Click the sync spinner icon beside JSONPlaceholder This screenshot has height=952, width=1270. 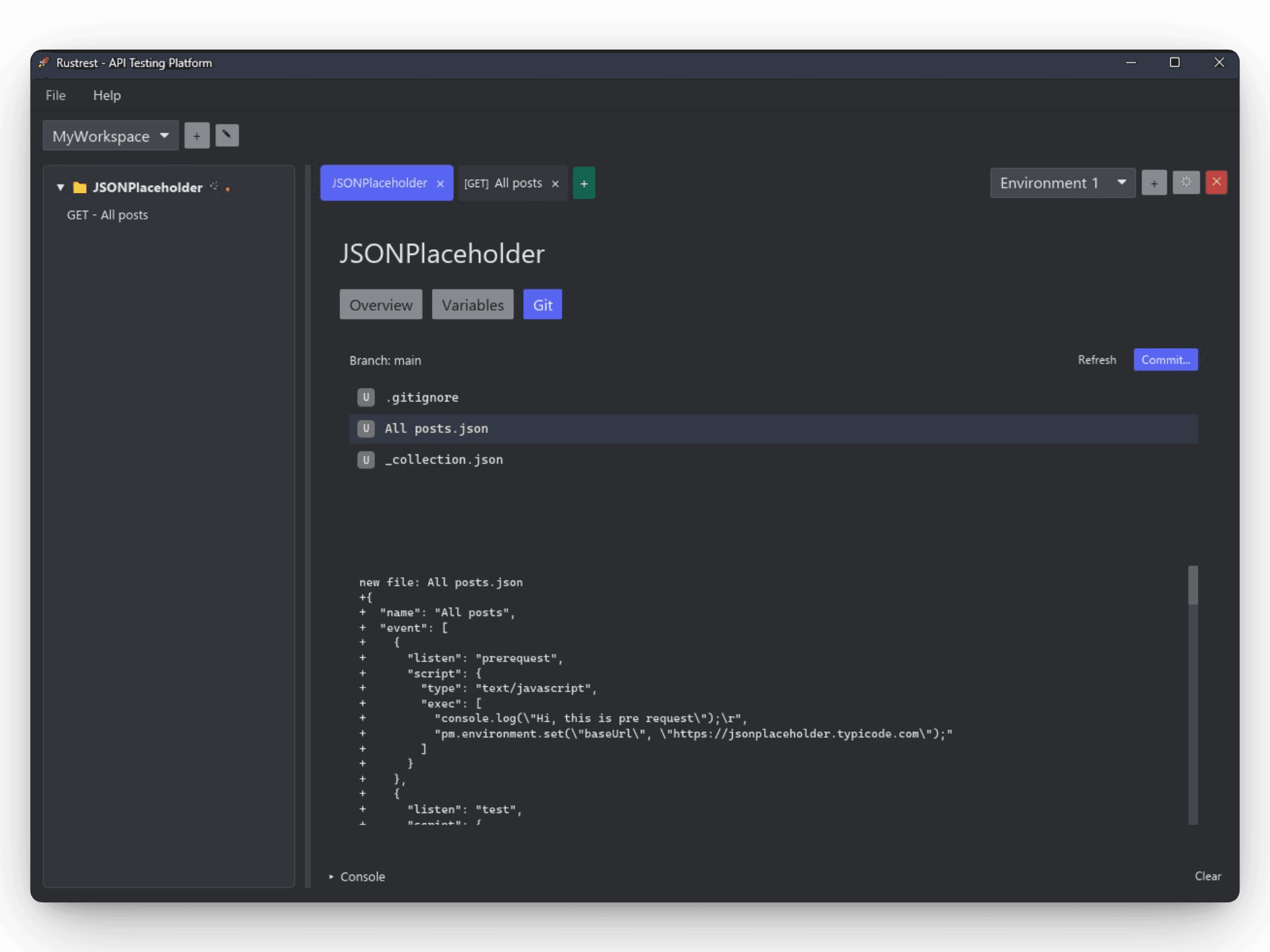click(214, 186)
